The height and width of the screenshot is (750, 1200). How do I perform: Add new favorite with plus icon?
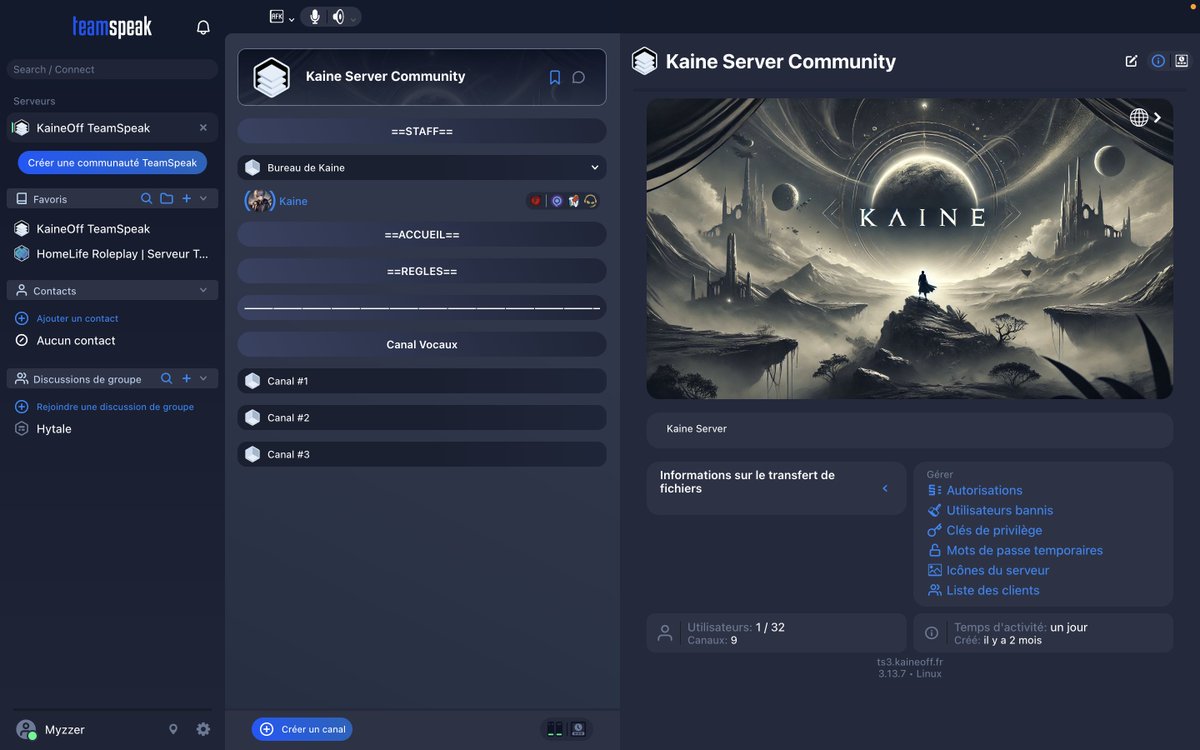[x=186, y=199]
